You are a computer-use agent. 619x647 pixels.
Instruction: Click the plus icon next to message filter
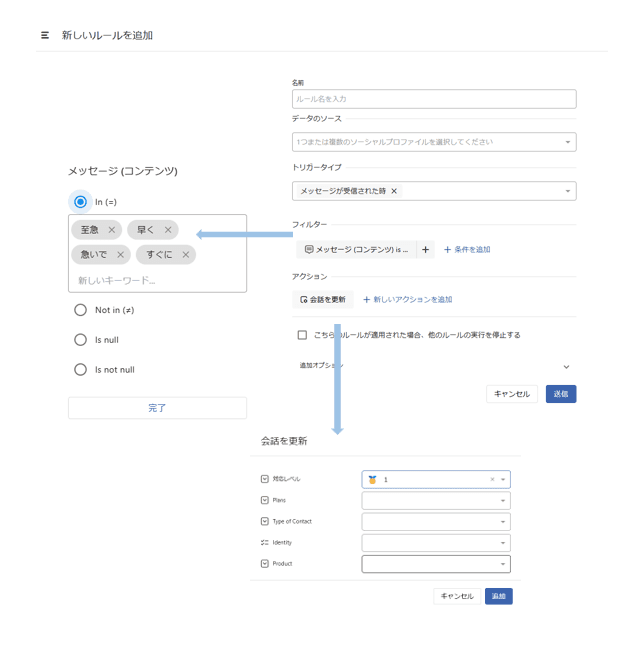point(425,250)
